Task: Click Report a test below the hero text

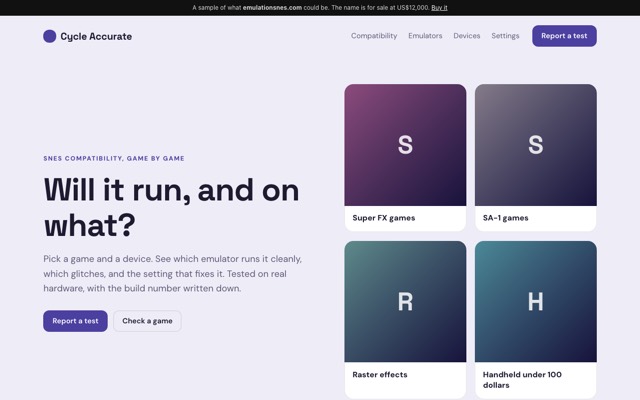Action: pos(75,321)
